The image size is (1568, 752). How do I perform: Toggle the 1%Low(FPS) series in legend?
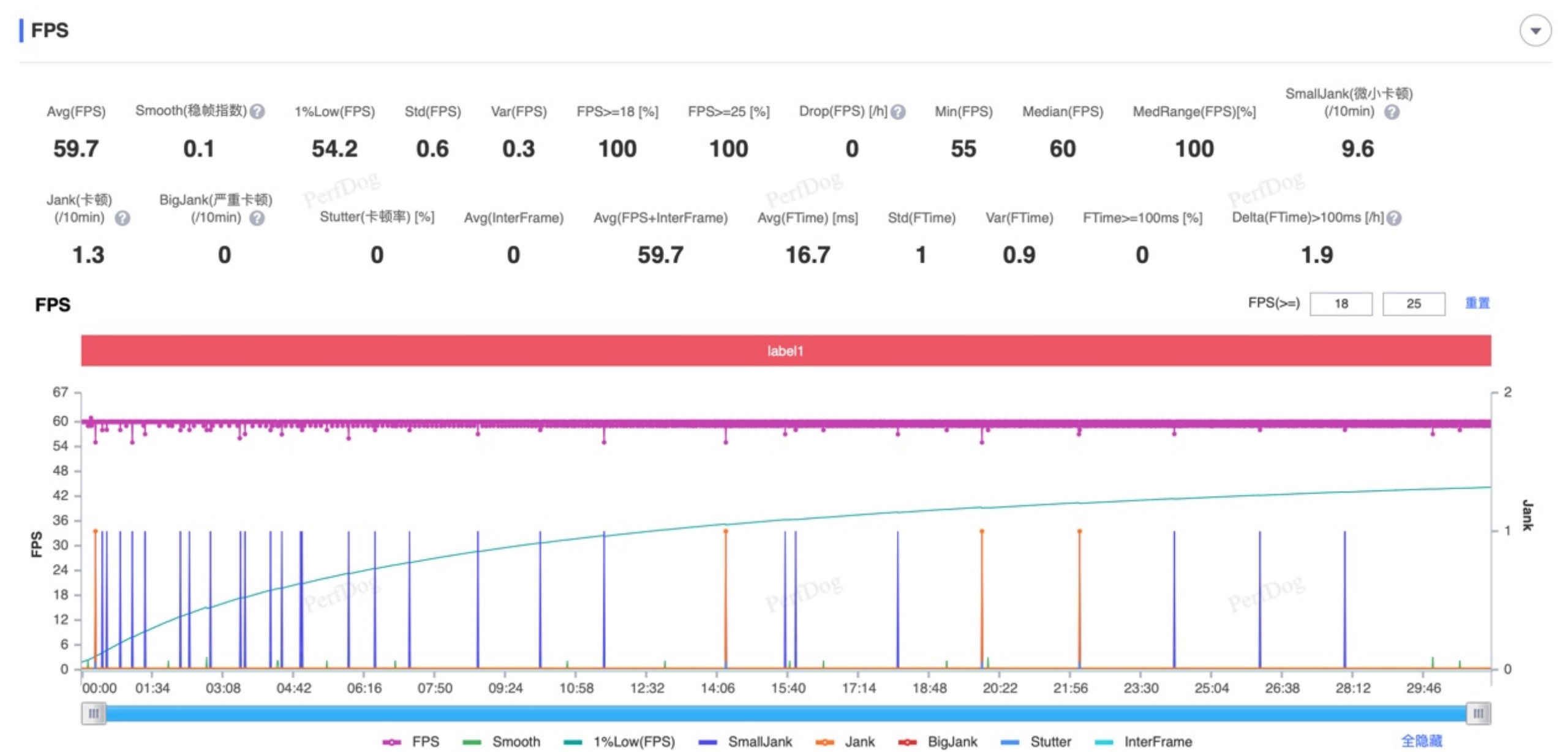tap(619, 742)
